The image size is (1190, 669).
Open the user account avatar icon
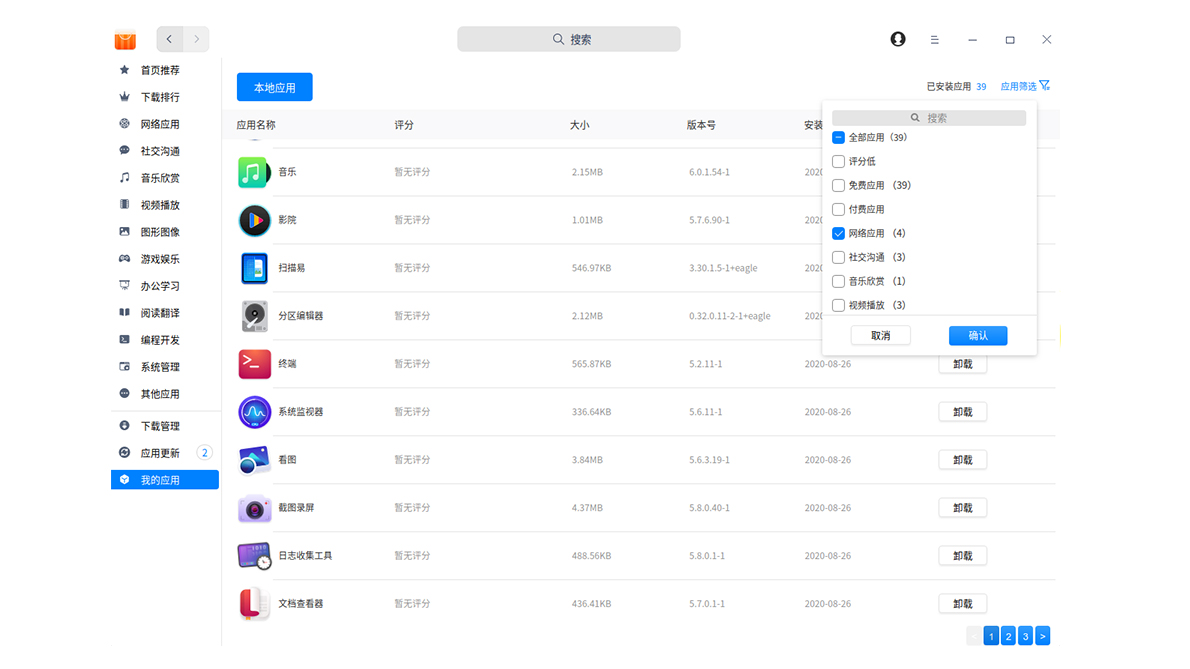(x=898, y=39)
